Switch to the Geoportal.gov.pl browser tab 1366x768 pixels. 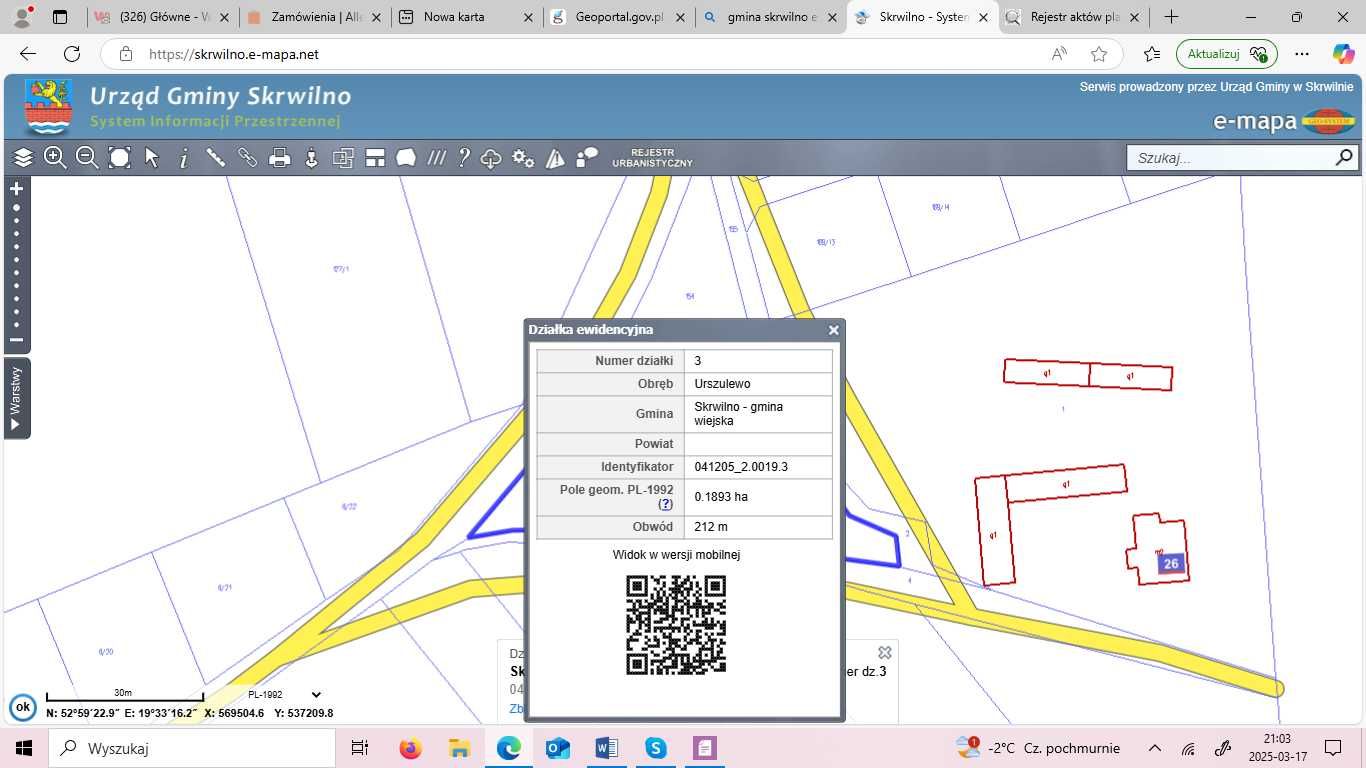(619, 17)
